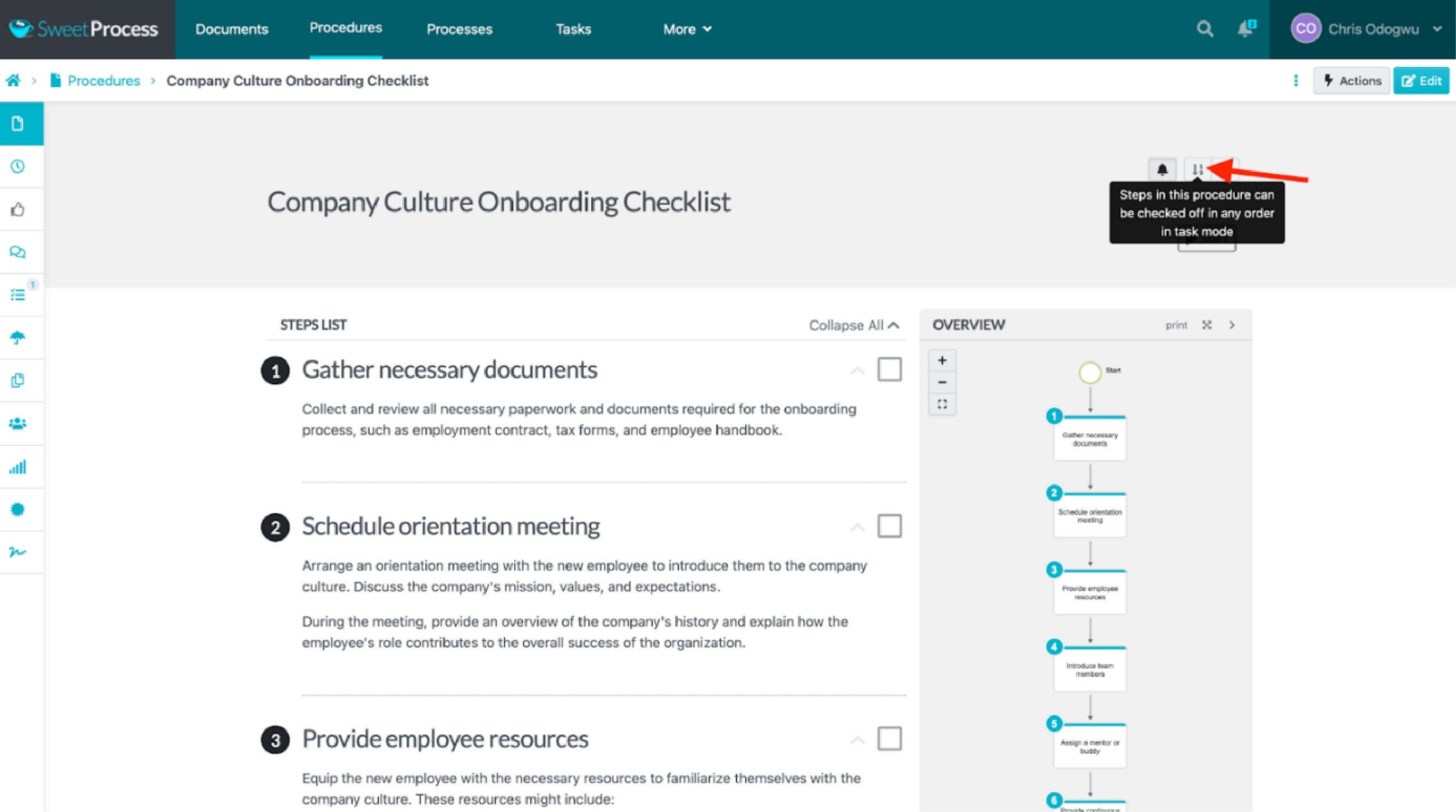Toggle checkbox for step 1 Gather necessary documents
This screenshot has height=812, width=1456.
click(x=888, y=369)
